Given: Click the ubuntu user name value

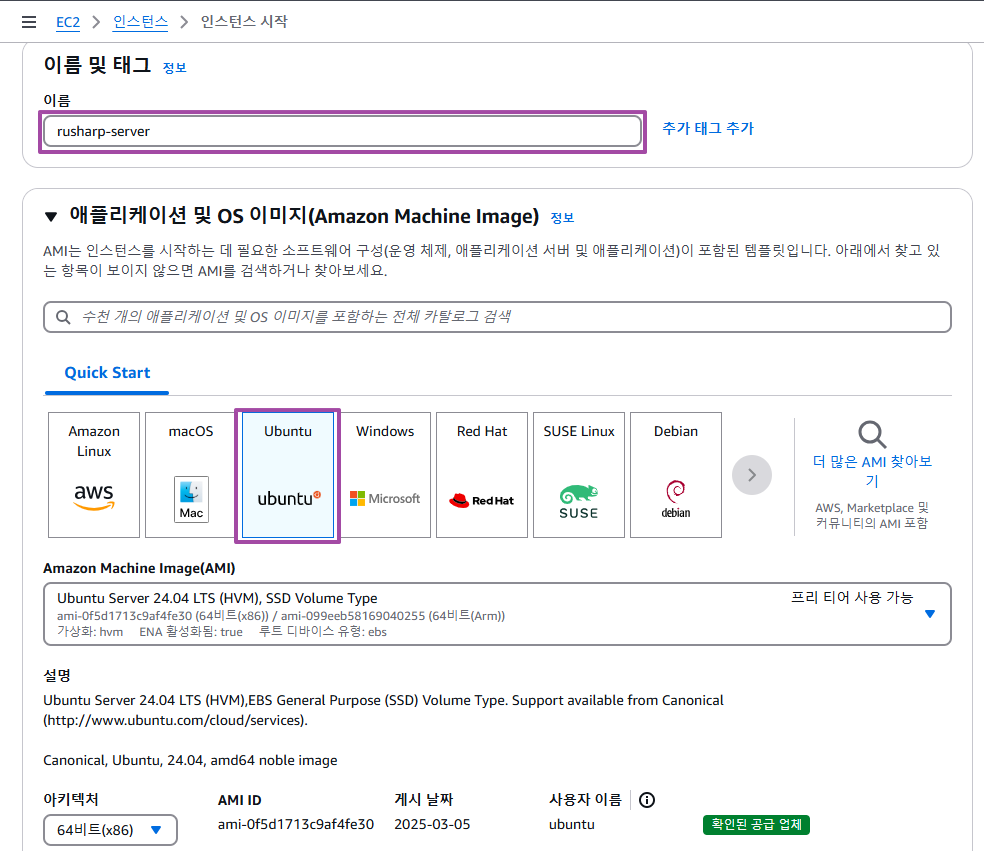Looking at the screenshot, I should pyautogui.click(x=572, y=824).
